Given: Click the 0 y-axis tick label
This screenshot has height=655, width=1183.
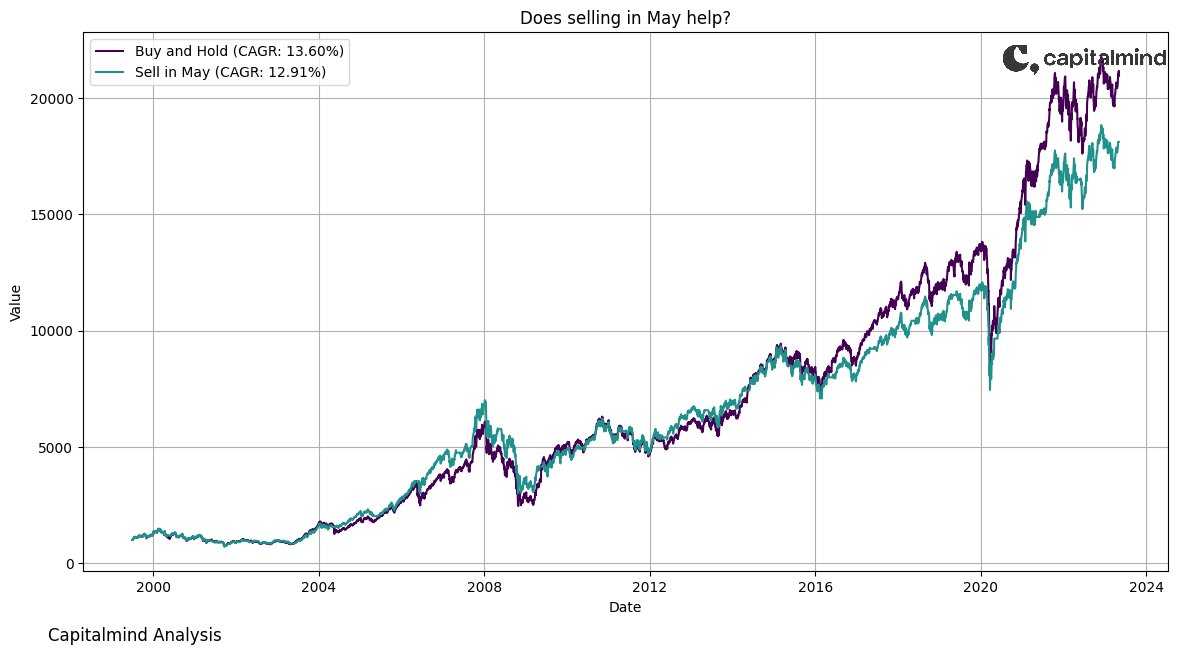Looking at the screenshot, I should click(71, 564).
